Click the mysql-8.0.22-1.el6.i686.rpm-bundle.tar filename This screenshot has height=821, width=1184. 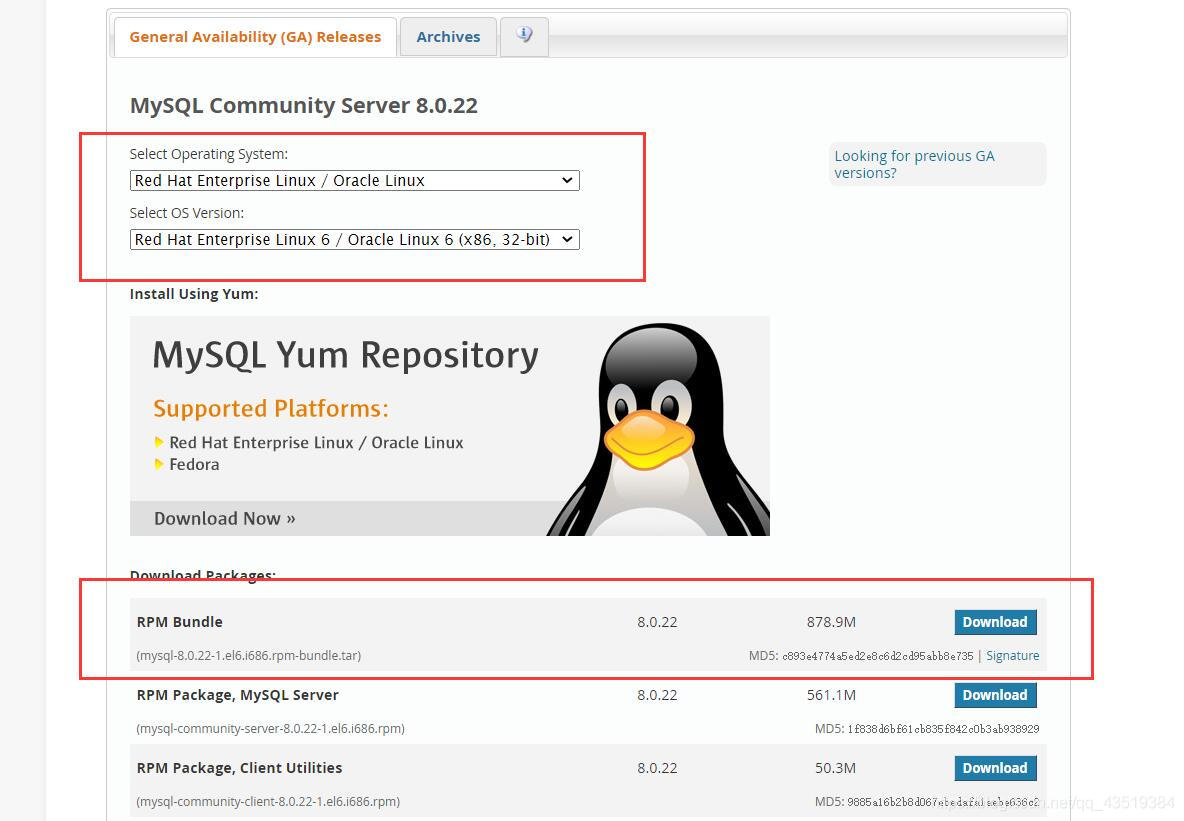(x=248, y=655)
